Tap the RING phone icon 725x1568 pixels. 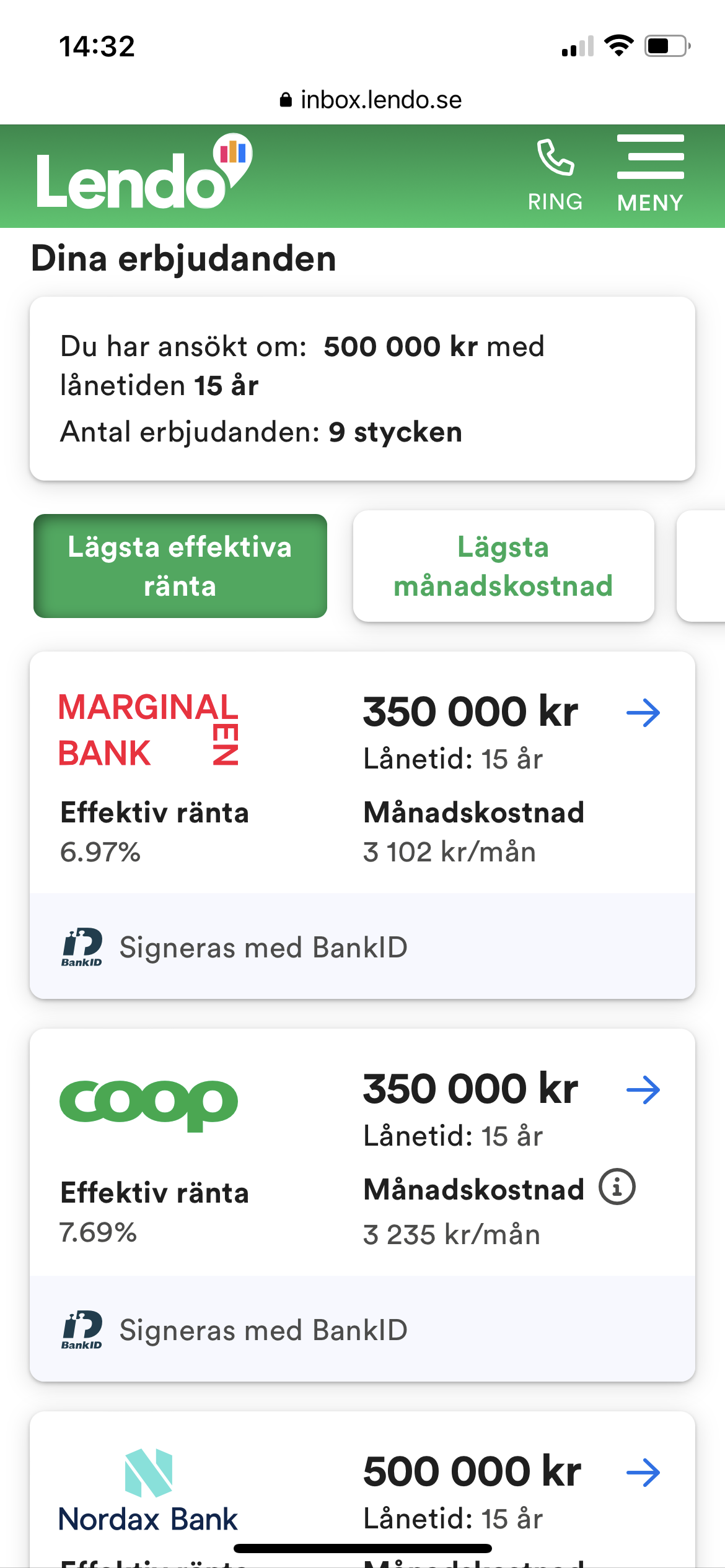pos(555,174)
